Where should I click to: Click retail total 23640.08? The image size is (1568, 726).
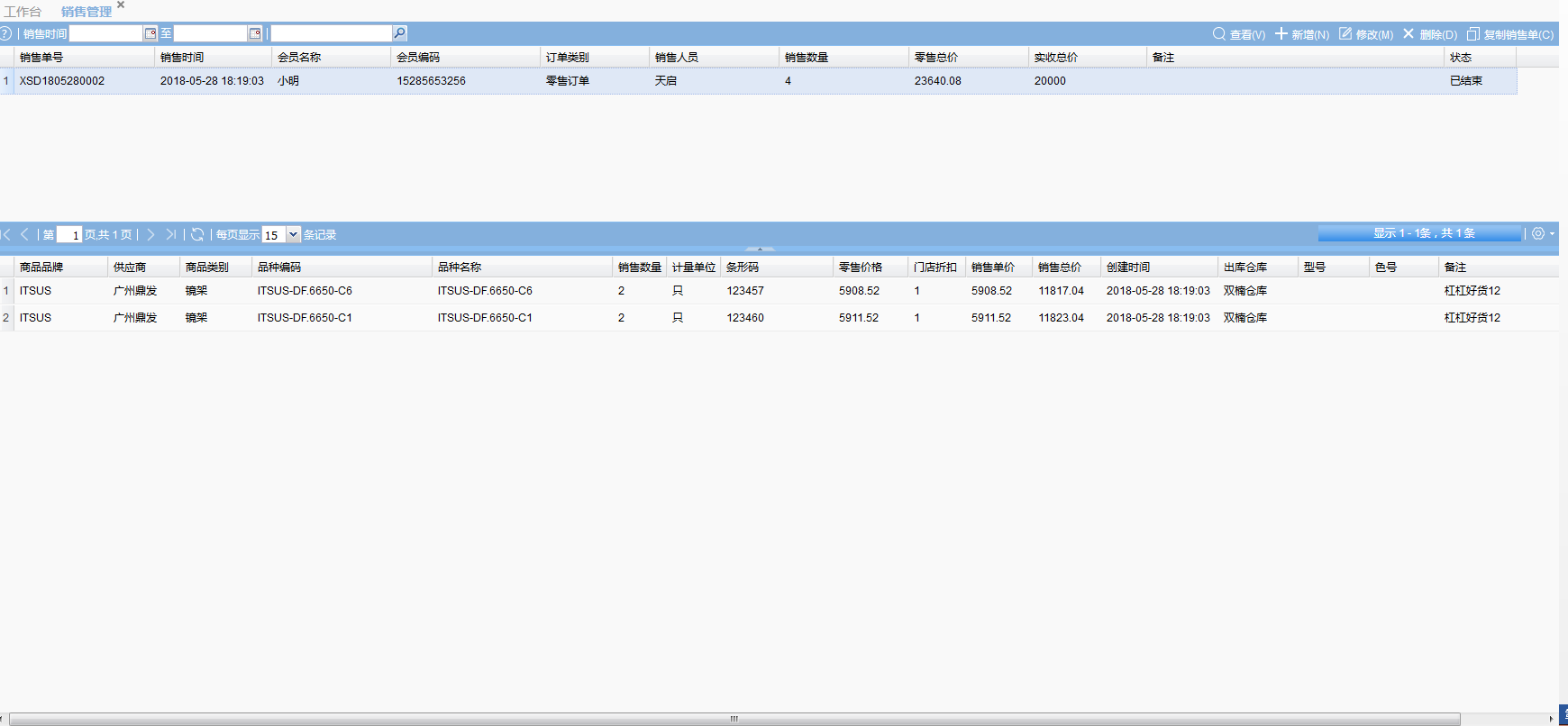(x=938, y=81)
